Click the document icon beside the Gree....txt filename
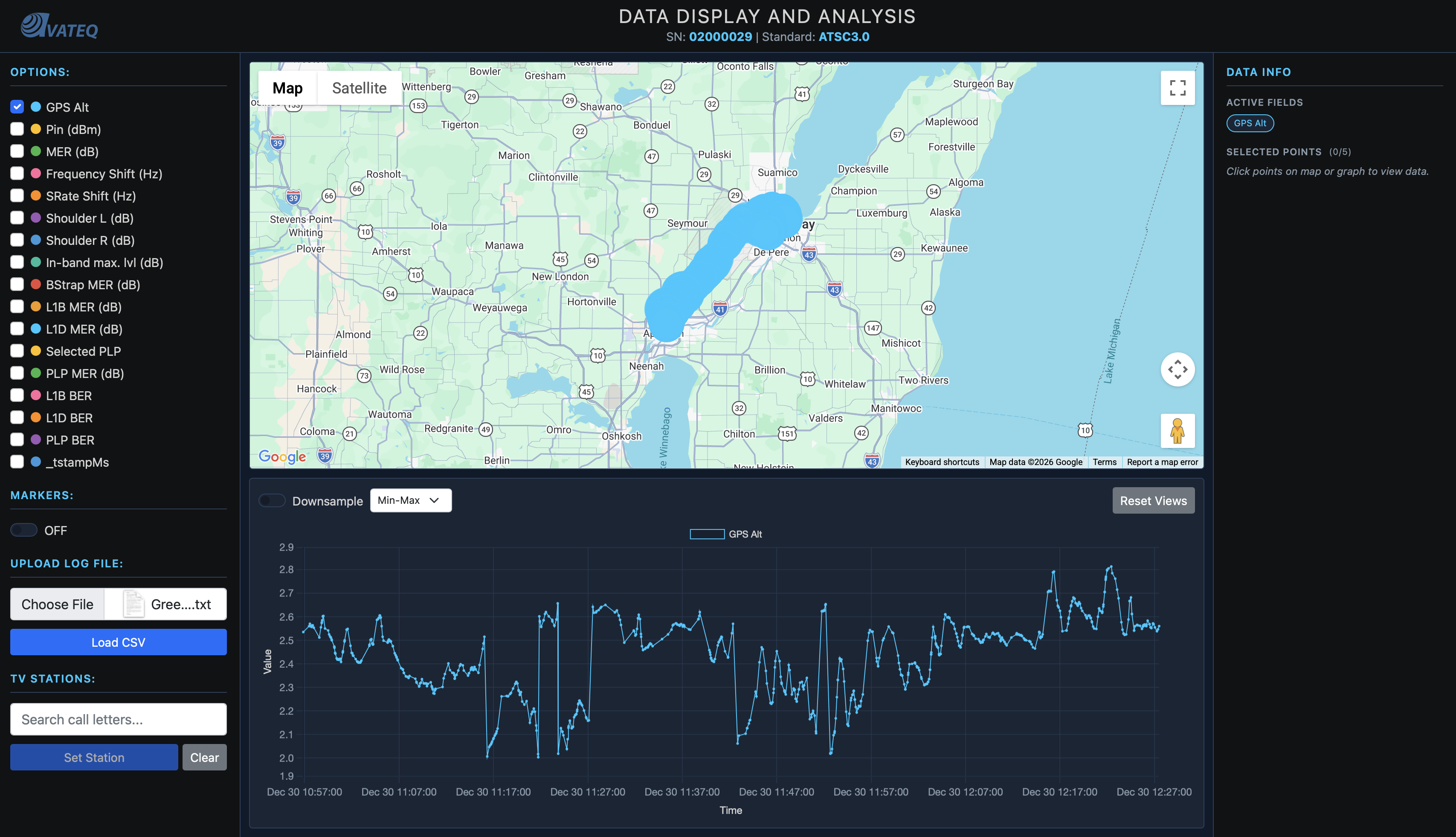This screenshot has height=837, width=1456. [134, 604]
